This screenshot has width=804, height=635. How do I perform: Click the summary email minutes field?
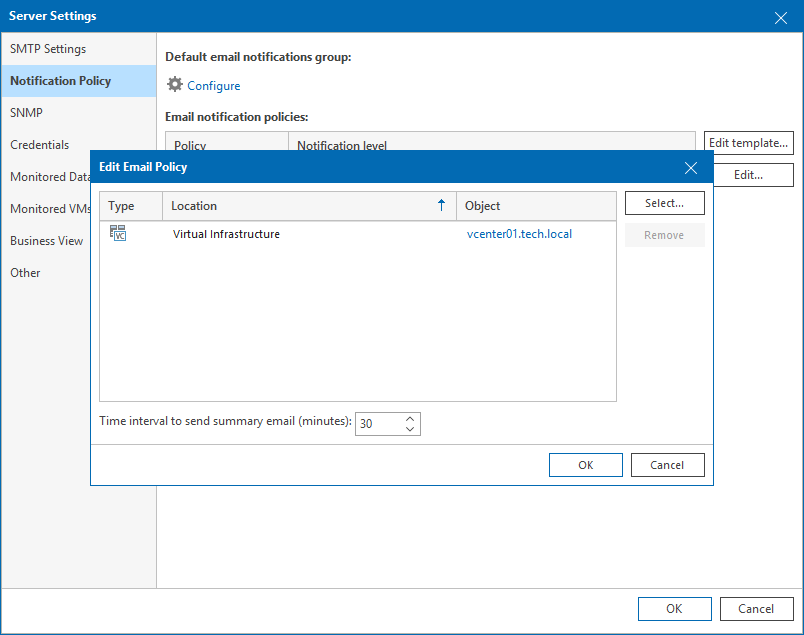pyautogui.click(x=379, y=424)
